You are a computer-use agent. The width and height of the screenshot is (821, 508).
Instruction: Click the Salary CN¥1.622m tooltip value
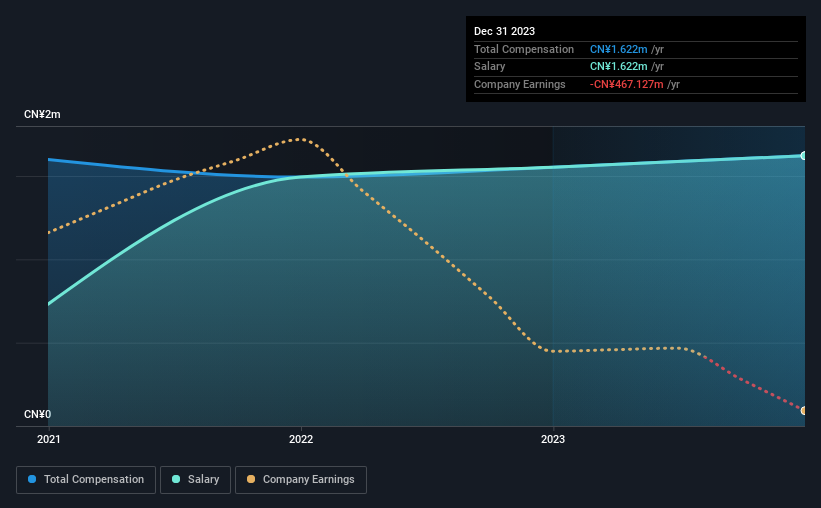(x=618, y=67)
